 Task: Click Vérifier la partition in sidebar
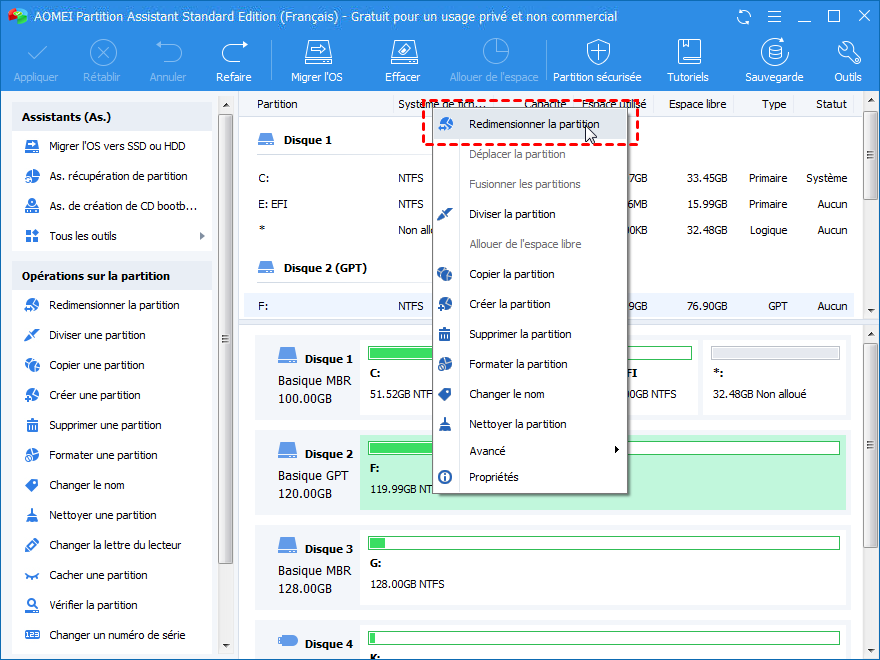point(93,605)
